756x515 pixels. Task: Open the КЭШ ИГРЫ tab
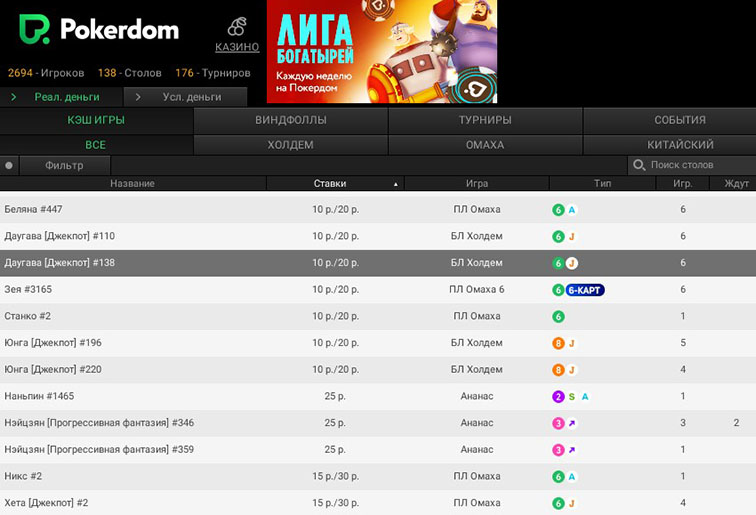[96, 120]
